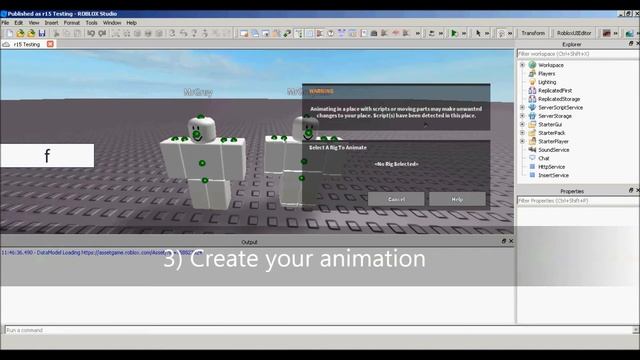Click Cancel in the rig selection dialog
This screenshot has height=360, width=640.
(396, 199)
